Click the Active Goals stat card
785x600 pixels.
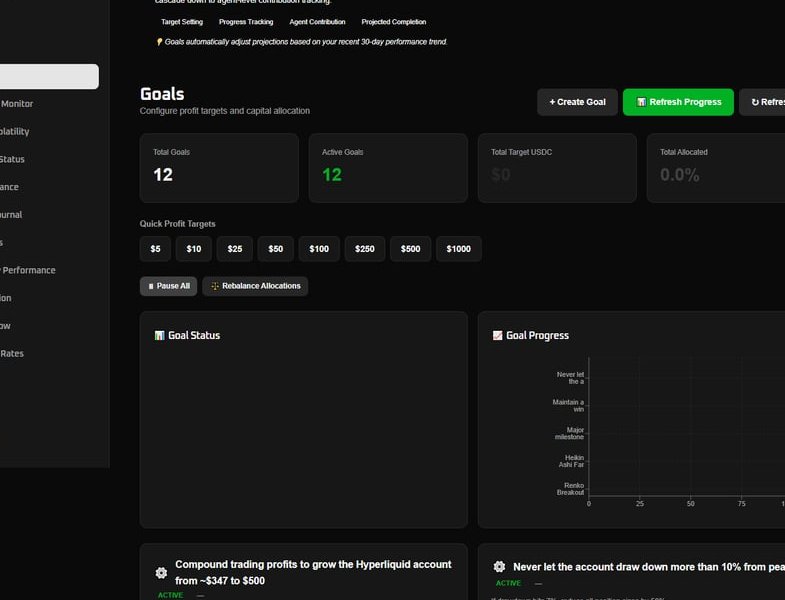coord(387,168)
